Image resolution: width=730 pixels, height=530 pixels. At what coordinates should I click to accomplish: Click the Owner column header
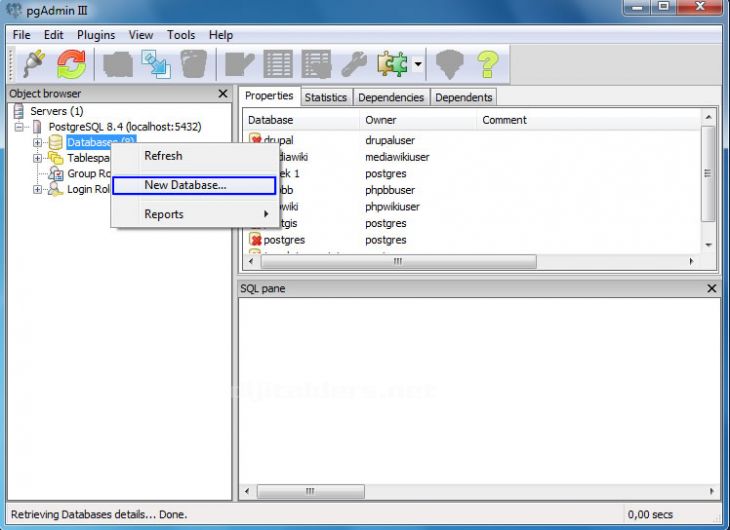point(418,120)
